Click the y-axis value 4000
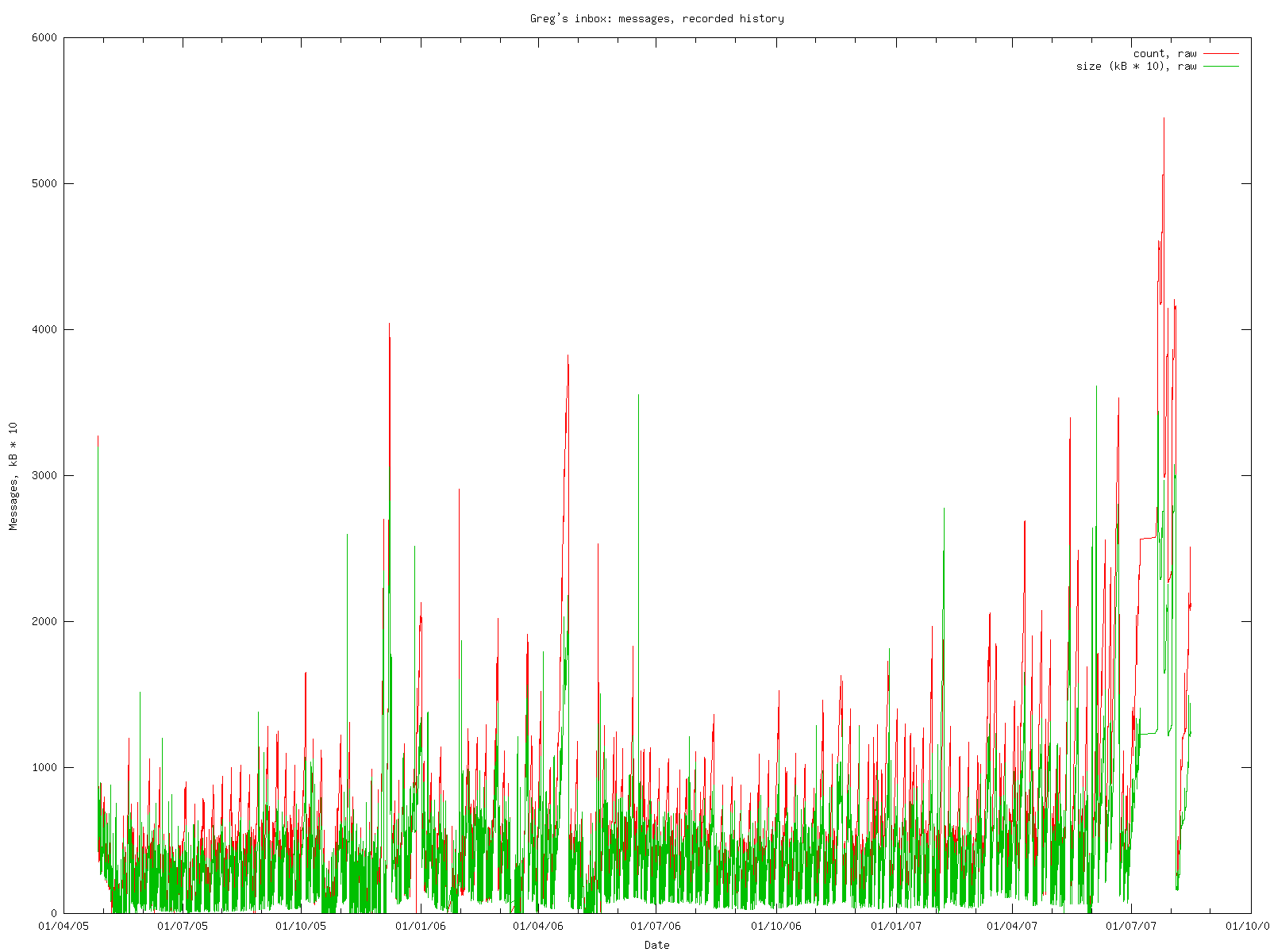 (x=44, y=329)
